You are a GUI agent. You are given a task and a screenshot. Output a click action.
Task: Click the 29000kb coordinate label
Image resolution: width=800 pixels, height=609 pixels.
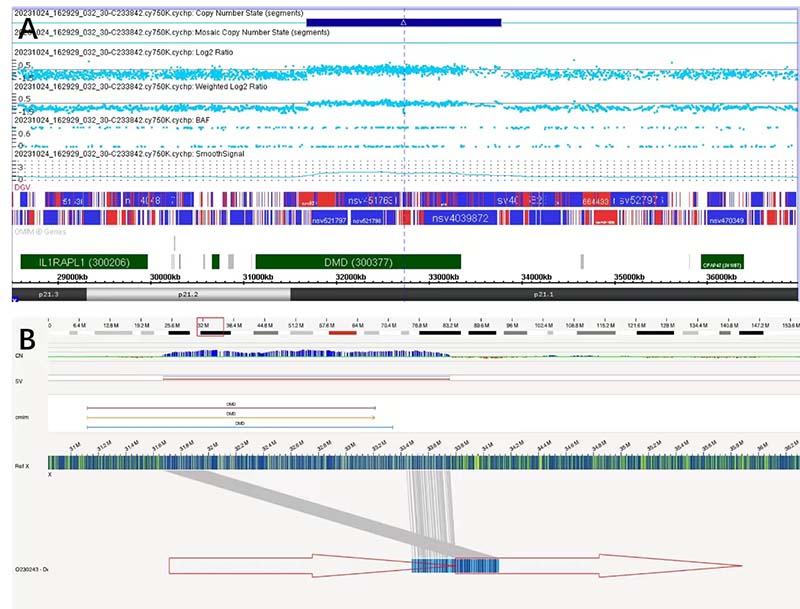coord(72,277)
